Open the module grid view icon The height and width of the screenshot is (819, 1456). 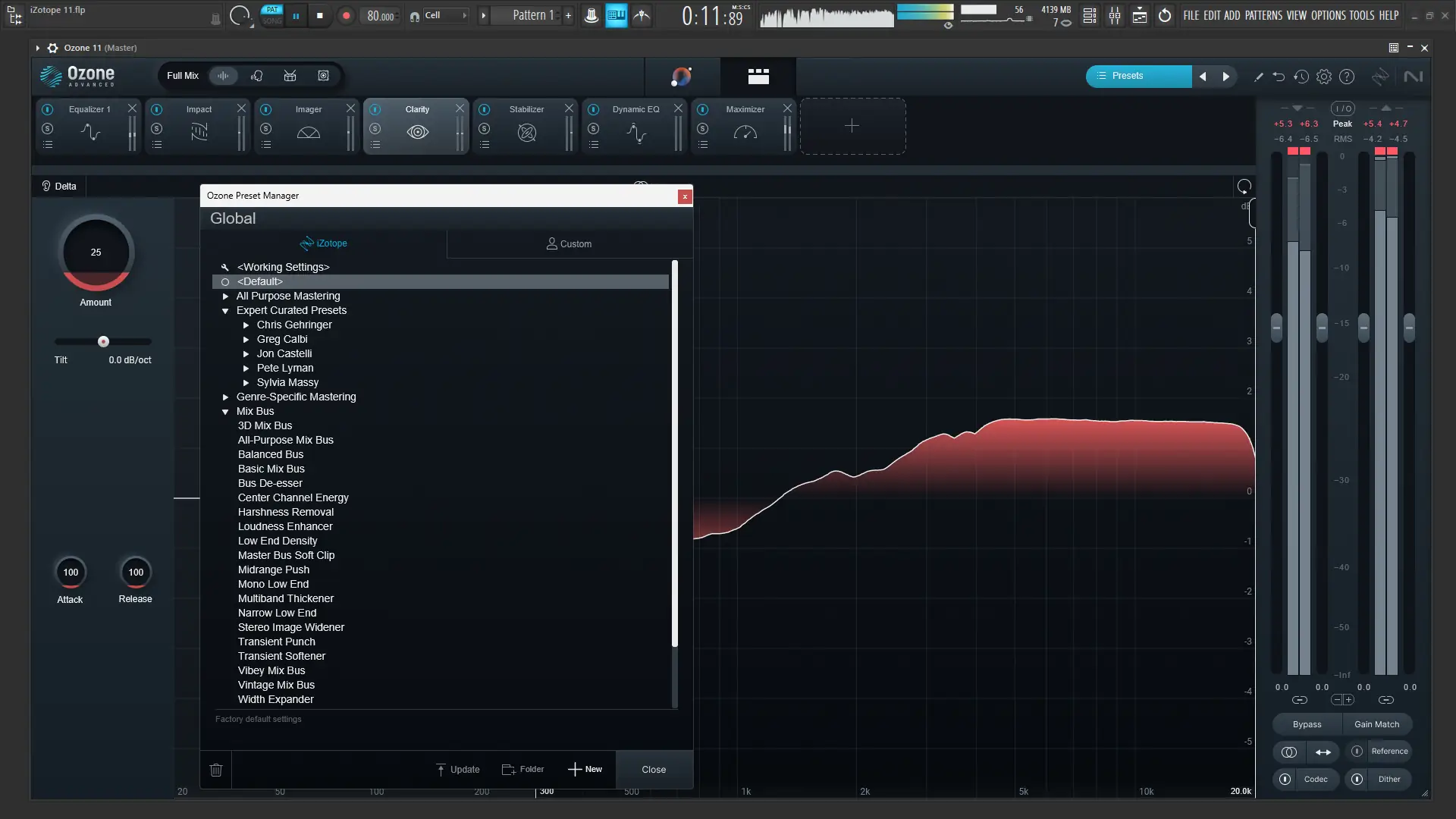click(758, 77)
